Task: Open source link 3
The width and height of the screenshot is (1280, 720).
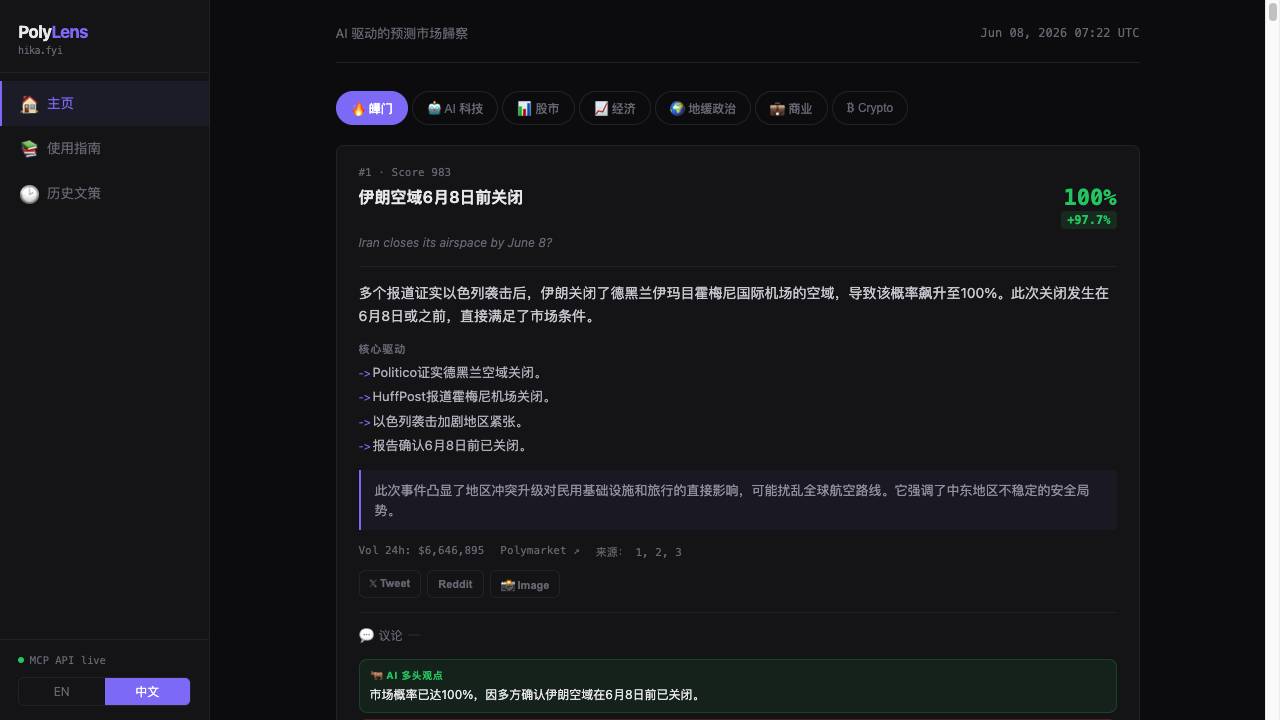Action: pyautogui.click(x=678, y=552)
